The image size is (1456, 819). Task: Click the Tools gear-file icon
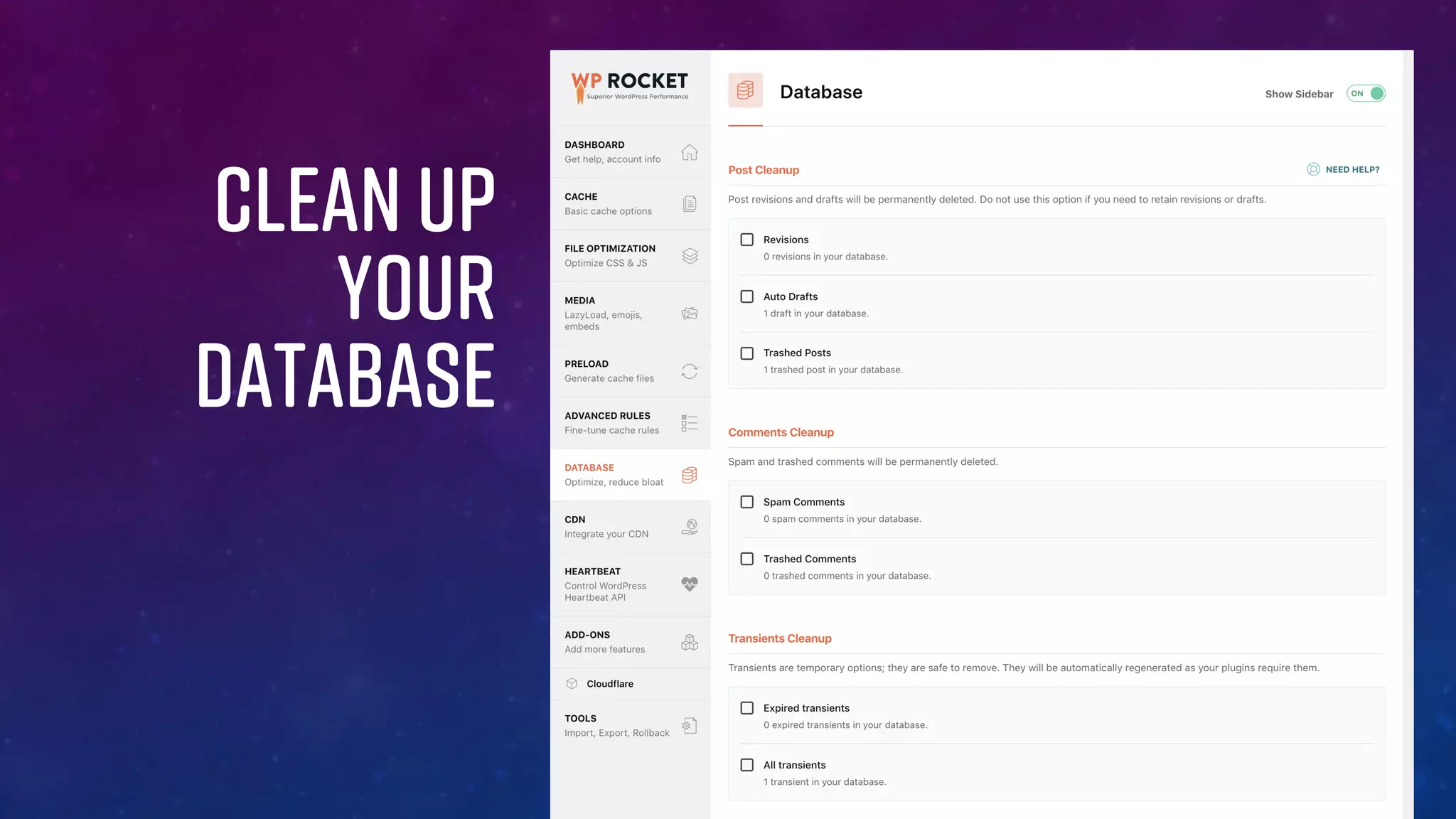689,726
